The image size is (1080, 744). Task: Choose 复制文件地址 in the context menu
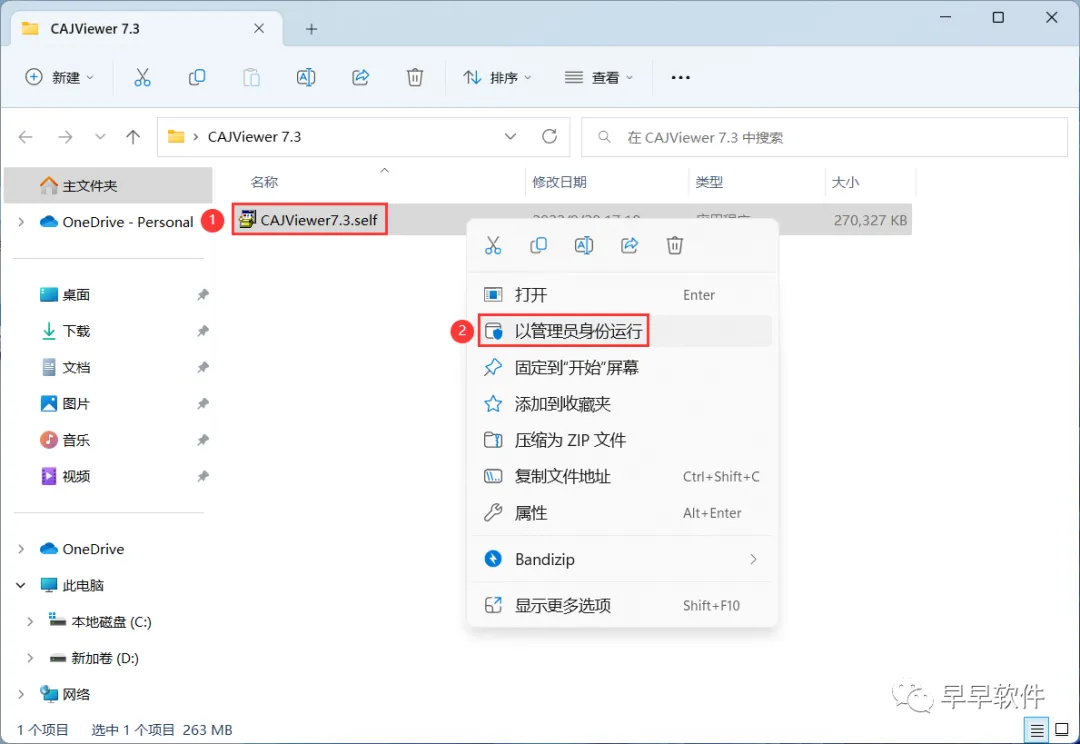point(623,477)
